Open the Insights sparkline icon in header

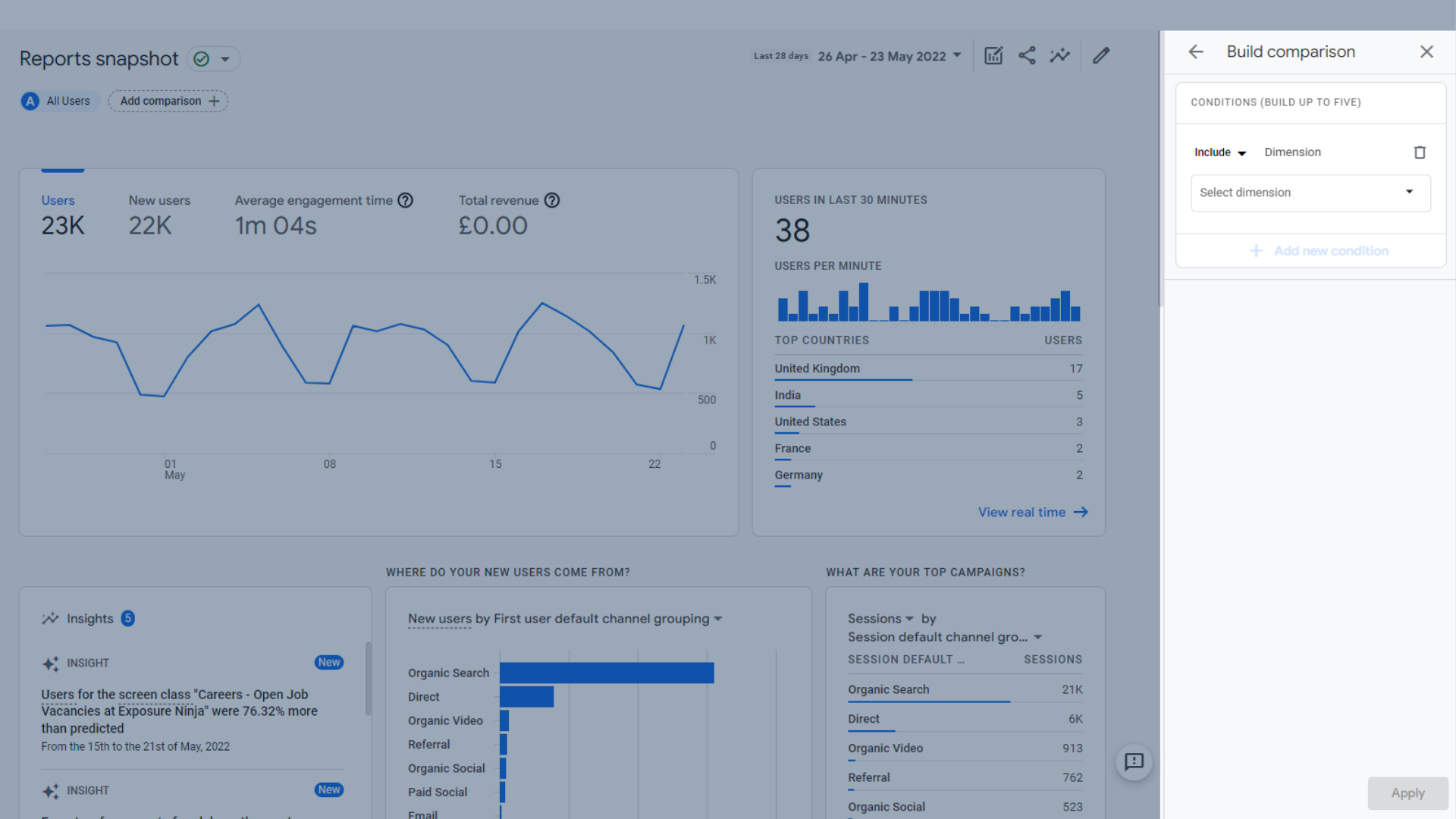1059,55
